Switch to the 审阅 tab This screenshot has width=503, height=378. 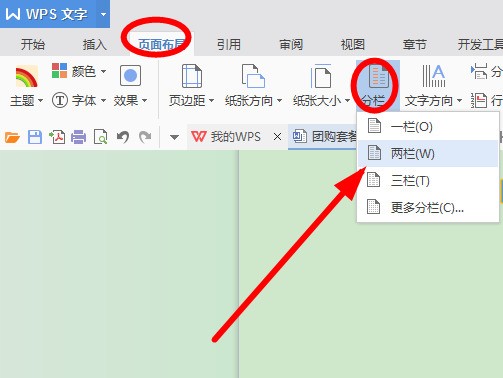click(x=291, y=44)
